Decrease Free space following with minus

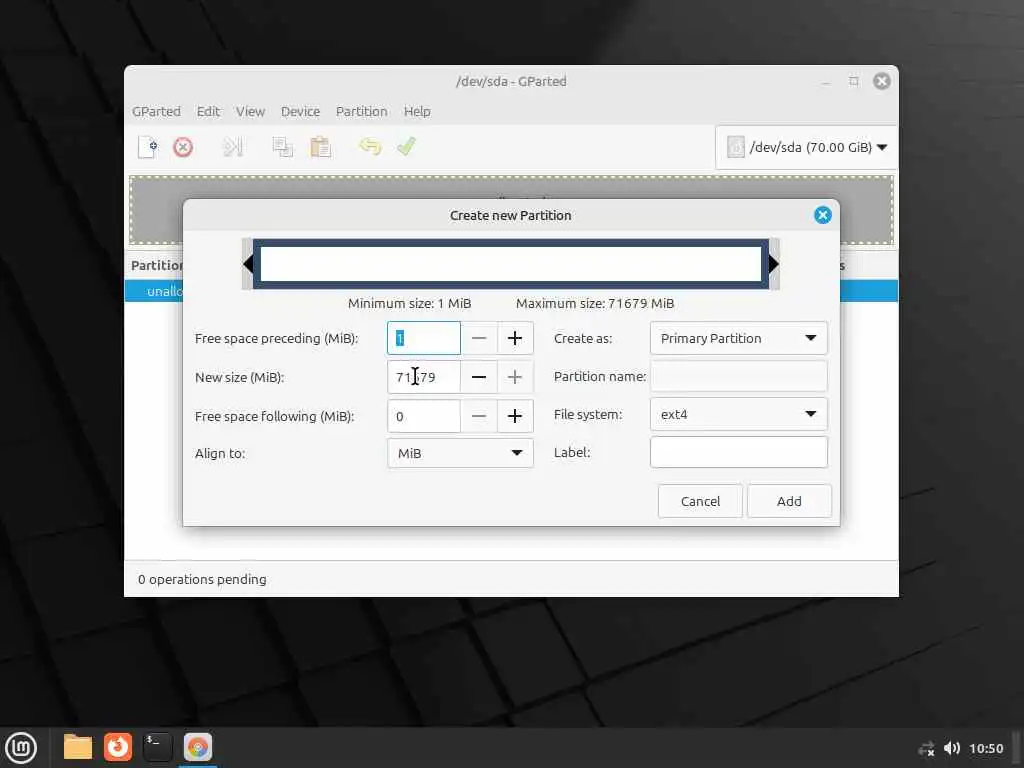[x=479, y=416]
